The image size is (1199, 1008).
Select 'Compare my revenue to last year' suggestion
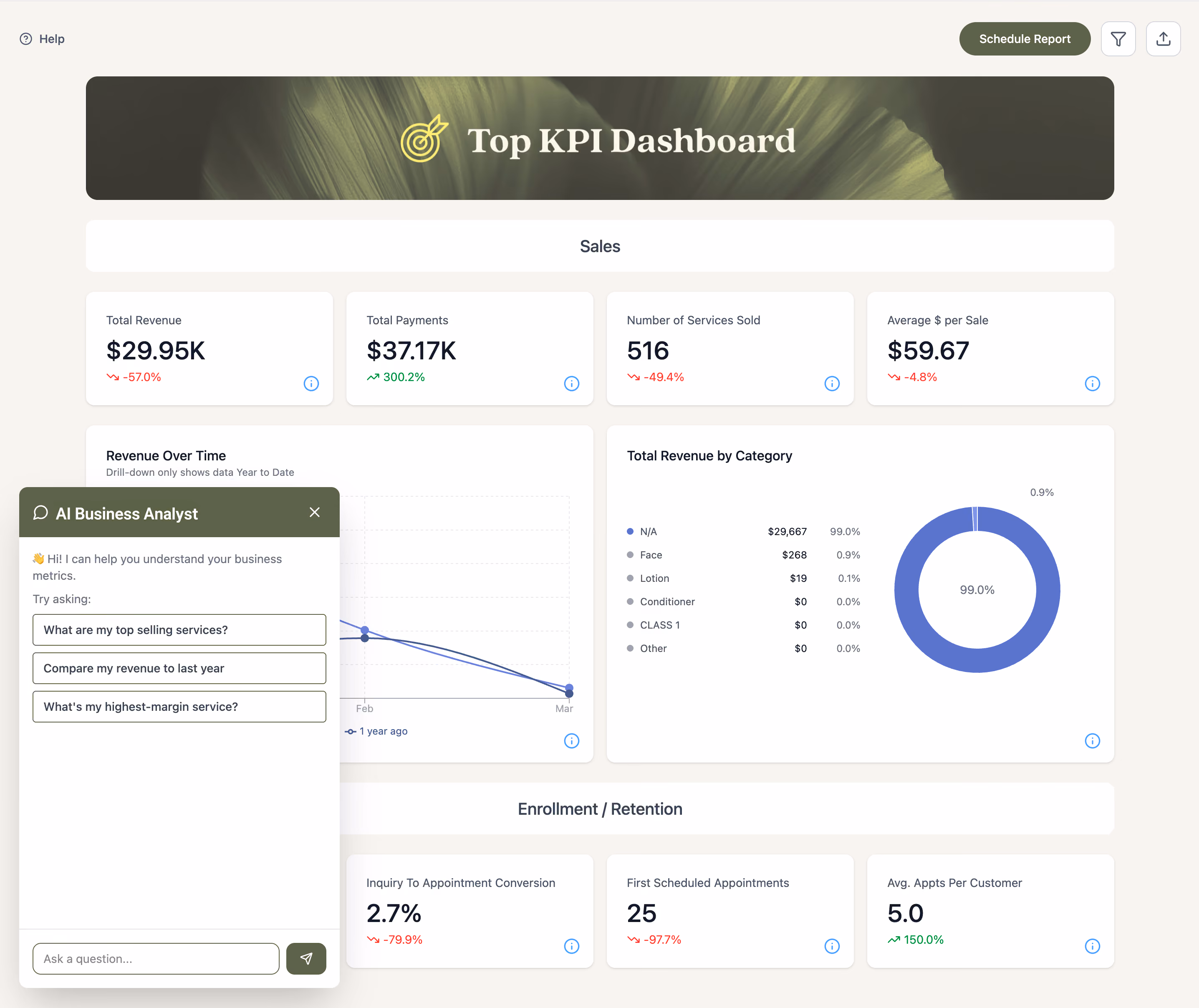[x=179, y=668]
